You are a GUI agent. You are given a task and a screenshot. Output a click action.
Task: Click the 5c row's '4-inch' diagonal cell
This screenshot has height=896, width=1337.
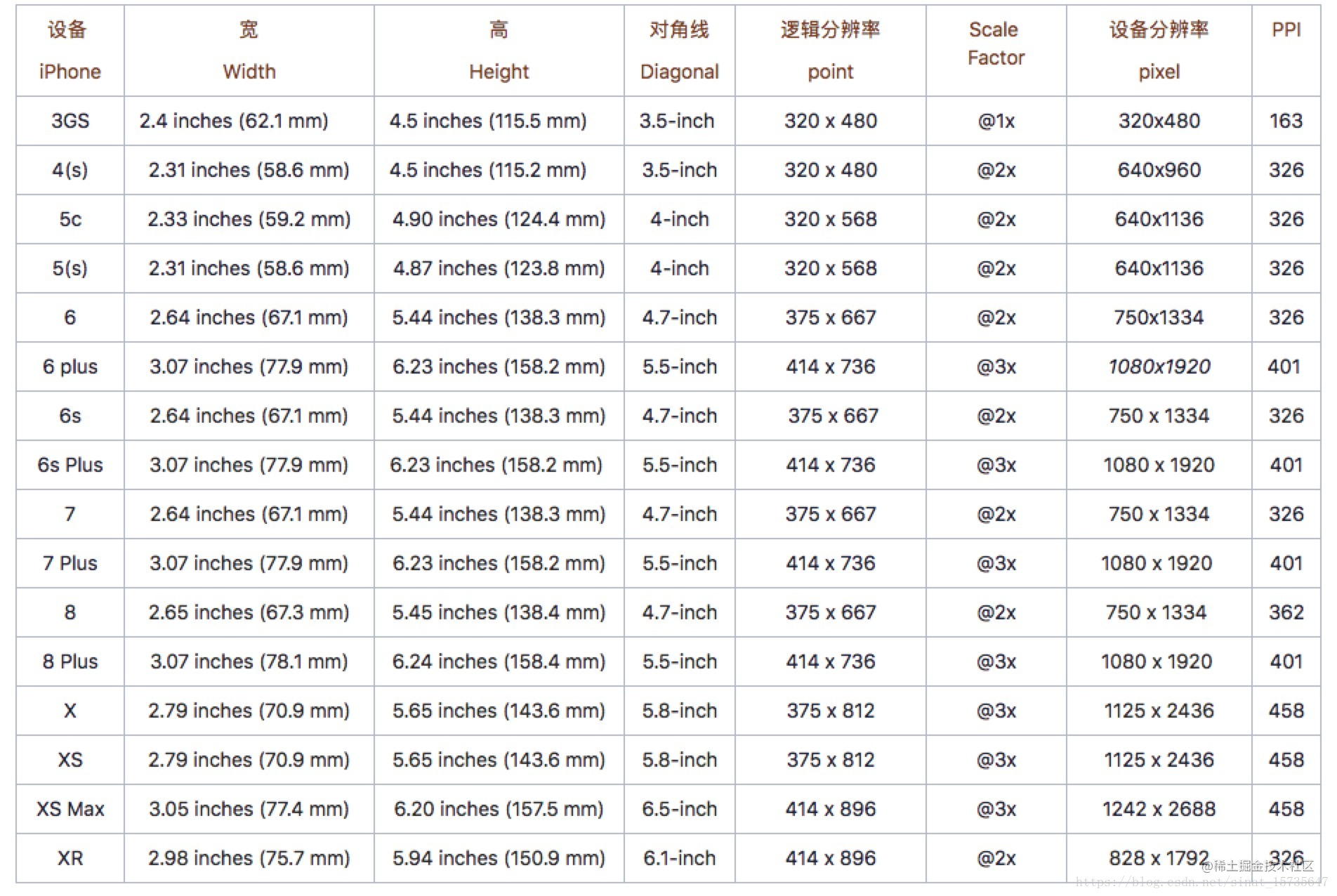point(679,219)
